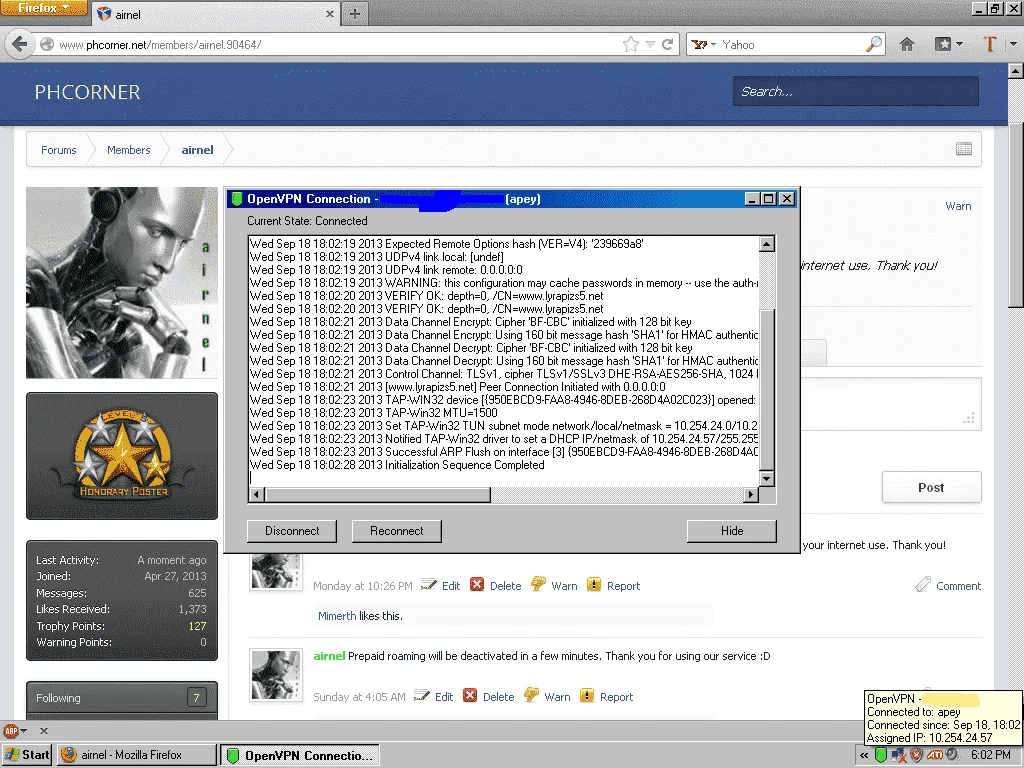
Task: Open the Members breadcrumb link
Action: click(x=129, y=150)
